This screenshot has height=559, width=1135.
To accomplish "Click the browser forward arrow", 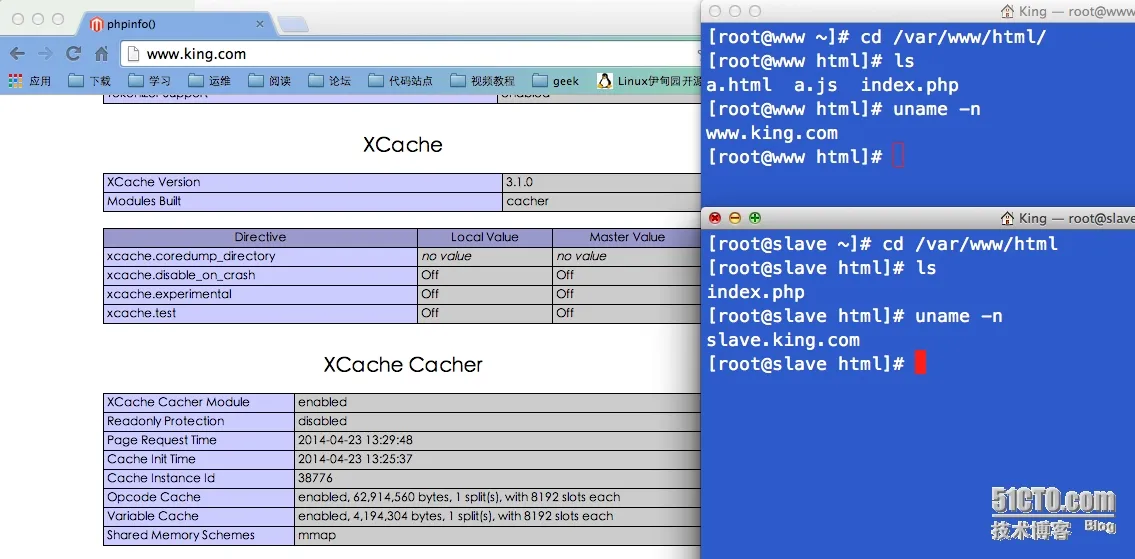I will [x=45, y=54].
